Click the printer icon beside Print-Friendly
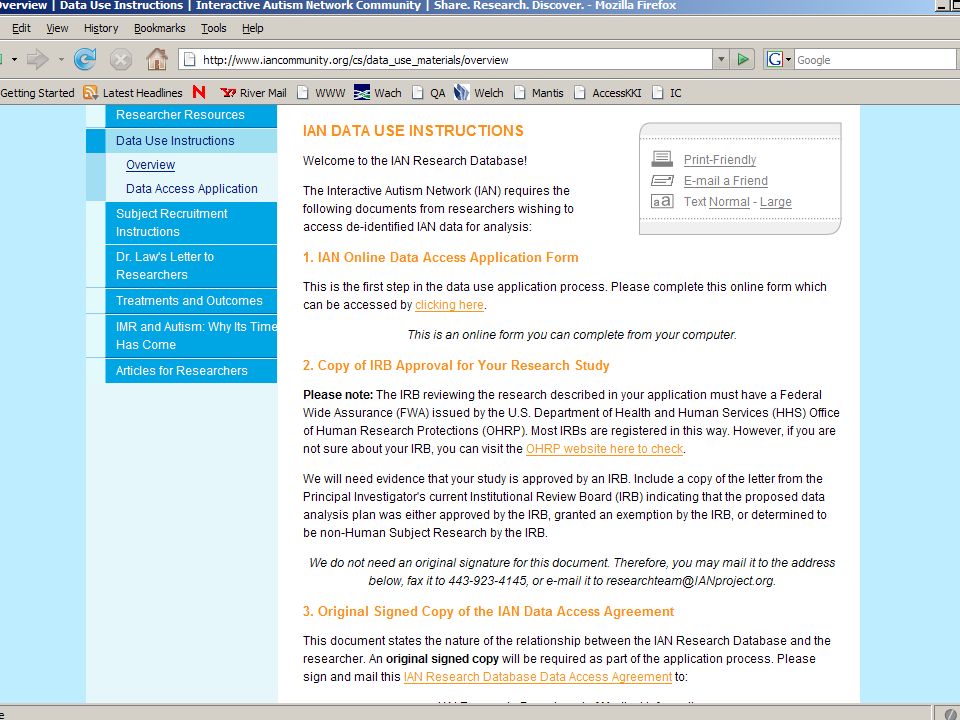Image resolution: width=960 pixels, height=720 pixels. 662,159
